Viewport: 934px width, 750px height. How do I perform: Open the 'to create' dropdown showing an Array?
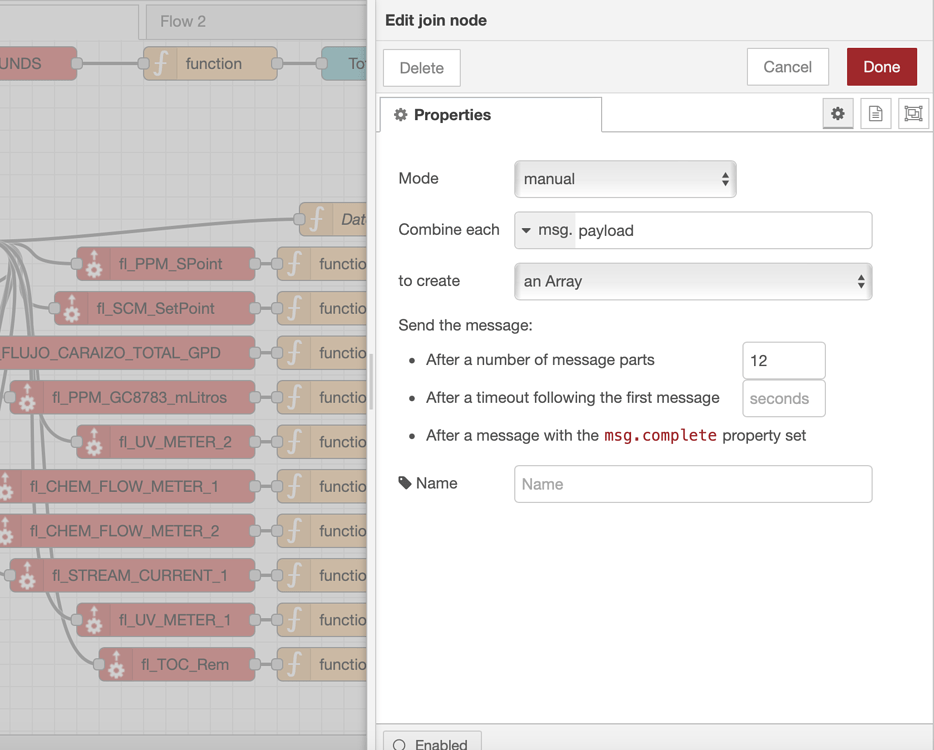pos(692,281)
